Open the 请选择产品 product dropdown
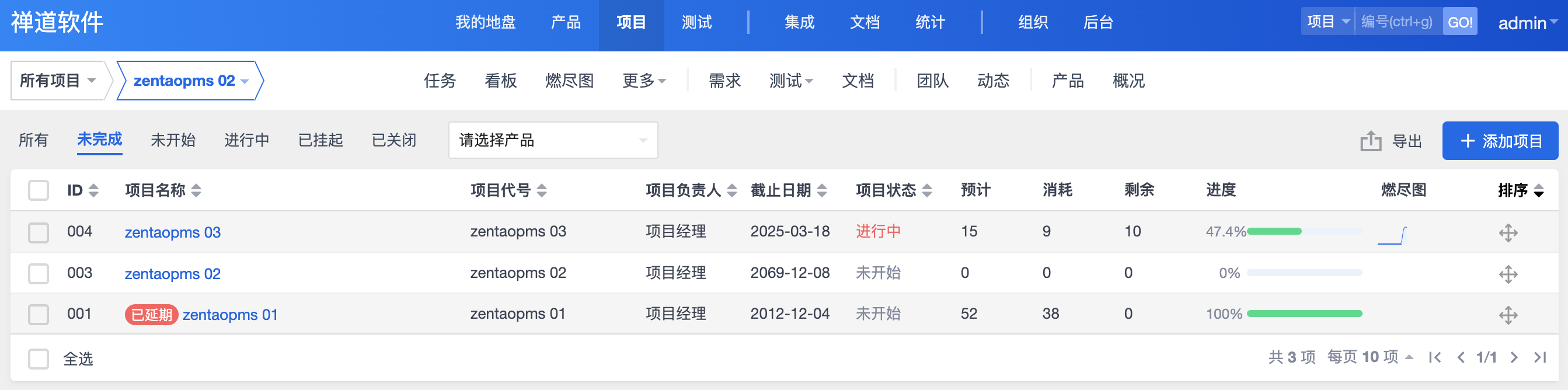This screenshot has height=390, width=1568. [553, 140]
